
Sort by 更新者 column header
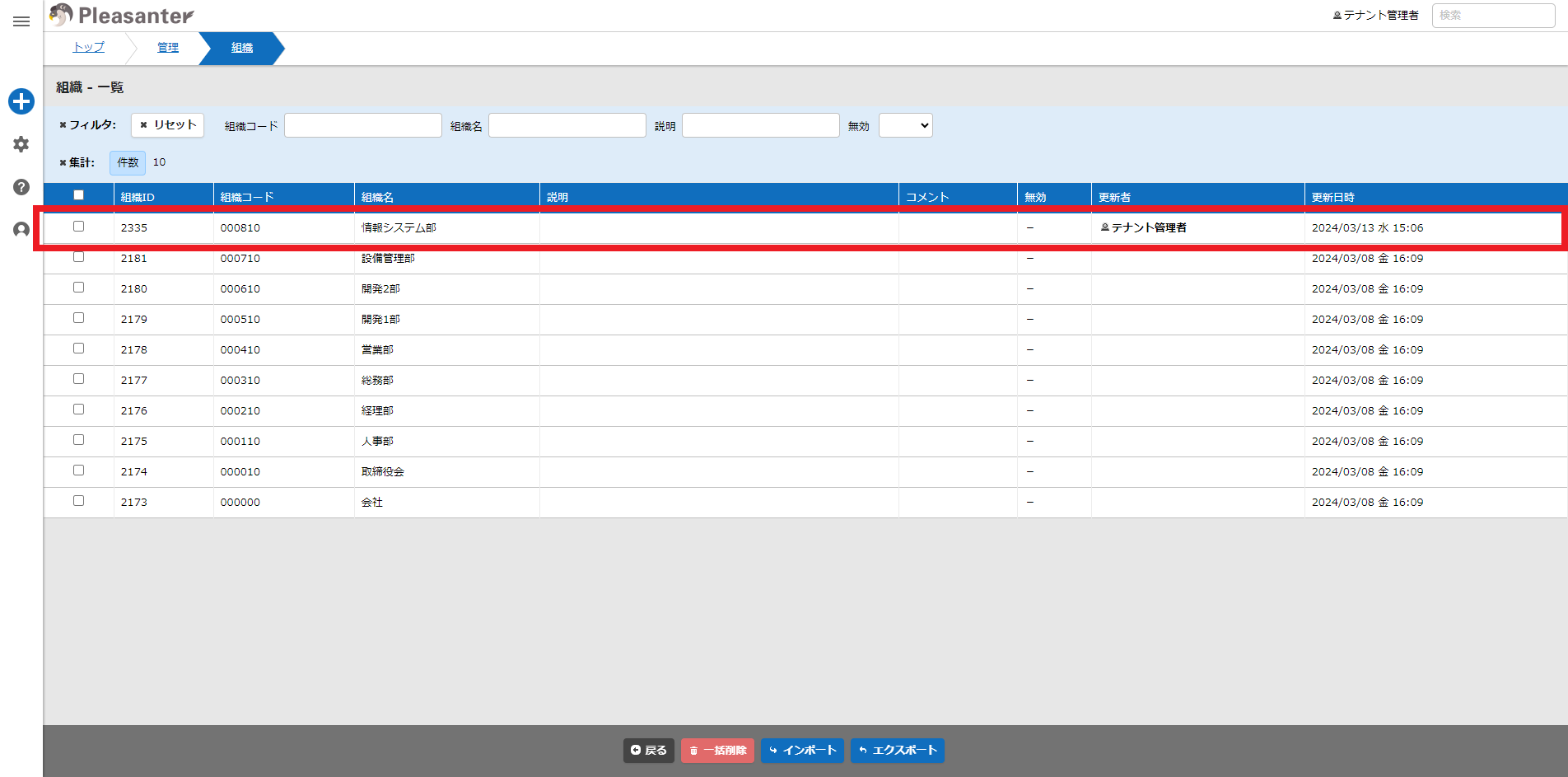(x=1197, y=197)
